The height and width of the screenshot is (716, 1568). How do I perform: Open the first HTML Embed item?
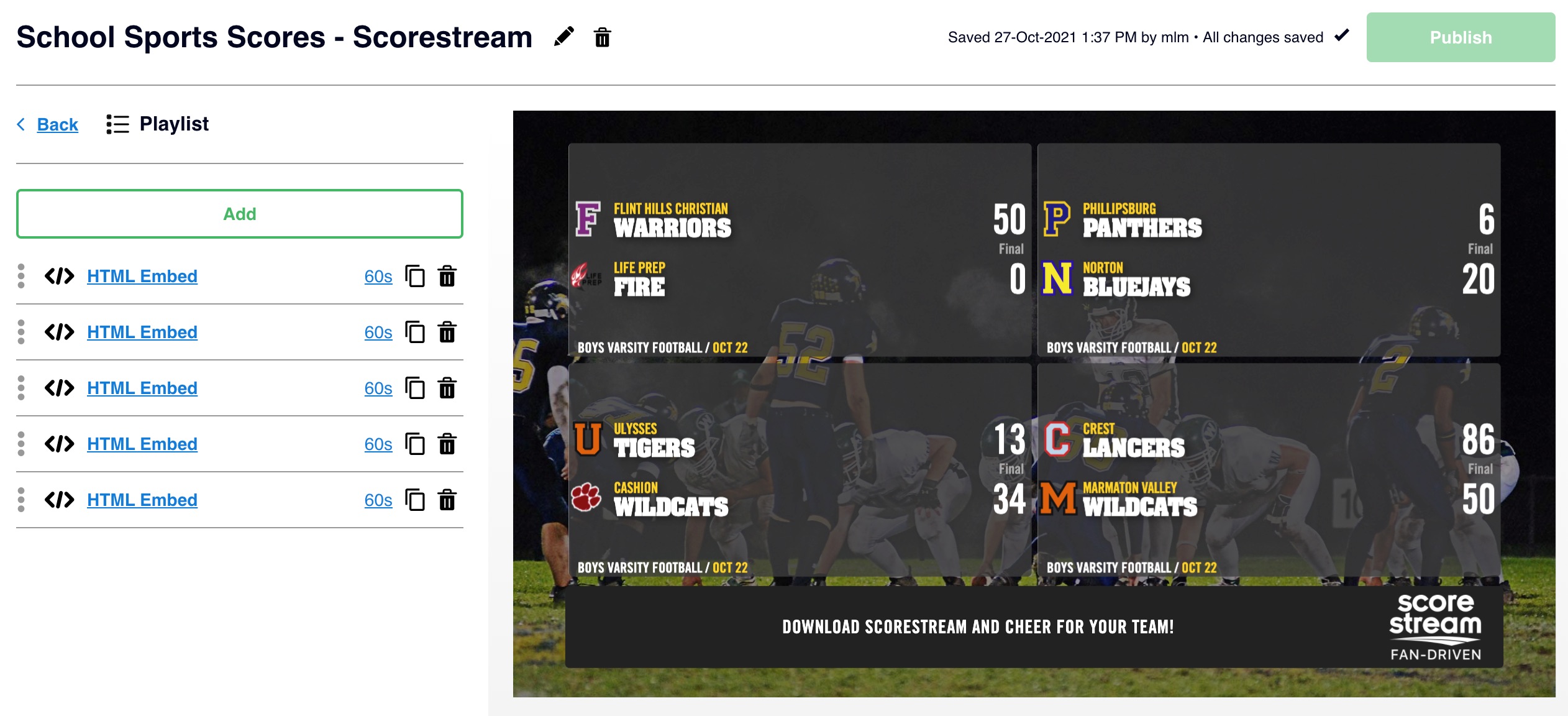coord(142,276)
